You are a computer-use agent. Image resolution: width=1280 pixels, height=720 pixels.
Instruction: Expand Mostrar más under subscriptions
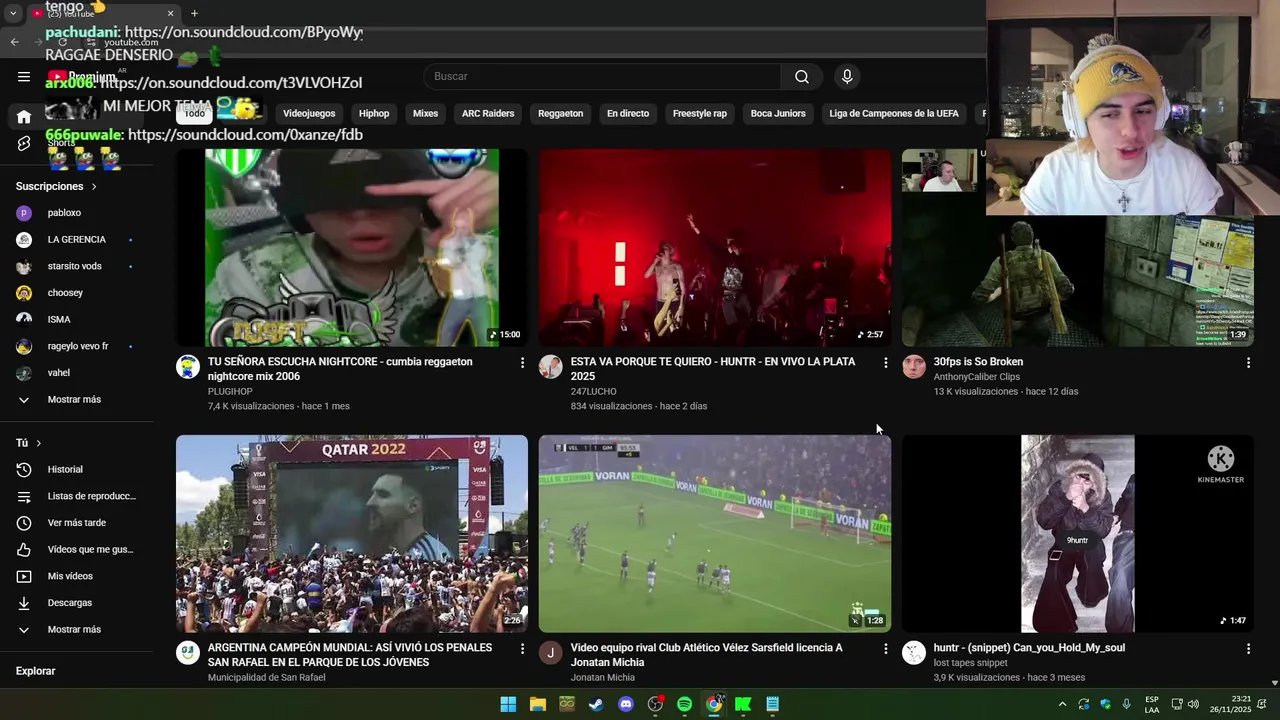click(x=76, y=400)
